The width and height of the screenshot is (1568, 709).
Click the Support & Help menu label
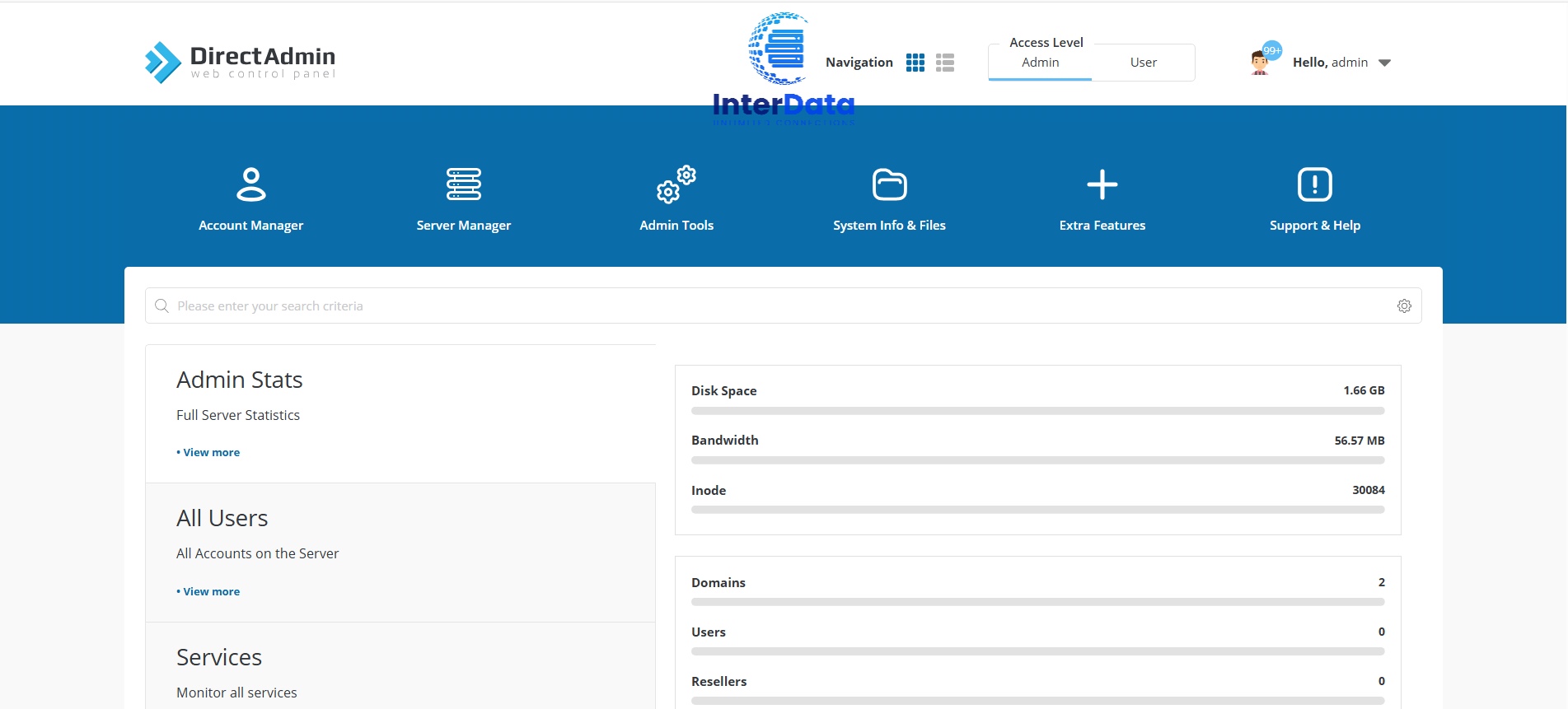tap(1315, 226)
